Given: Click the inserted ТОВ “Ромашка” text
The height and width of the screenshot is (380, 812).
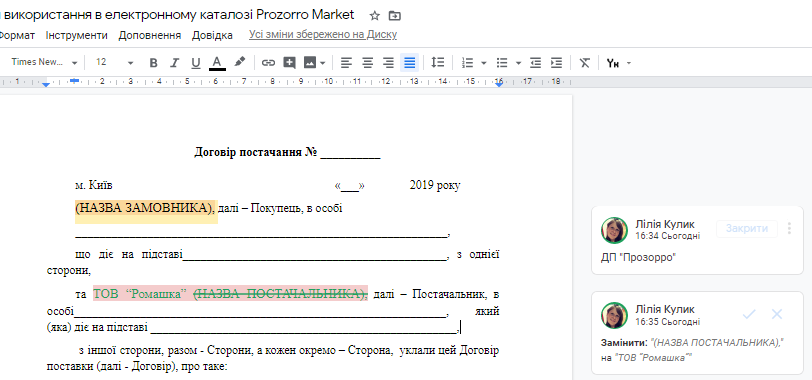Looking at the screenshot, I should [140, 294].
